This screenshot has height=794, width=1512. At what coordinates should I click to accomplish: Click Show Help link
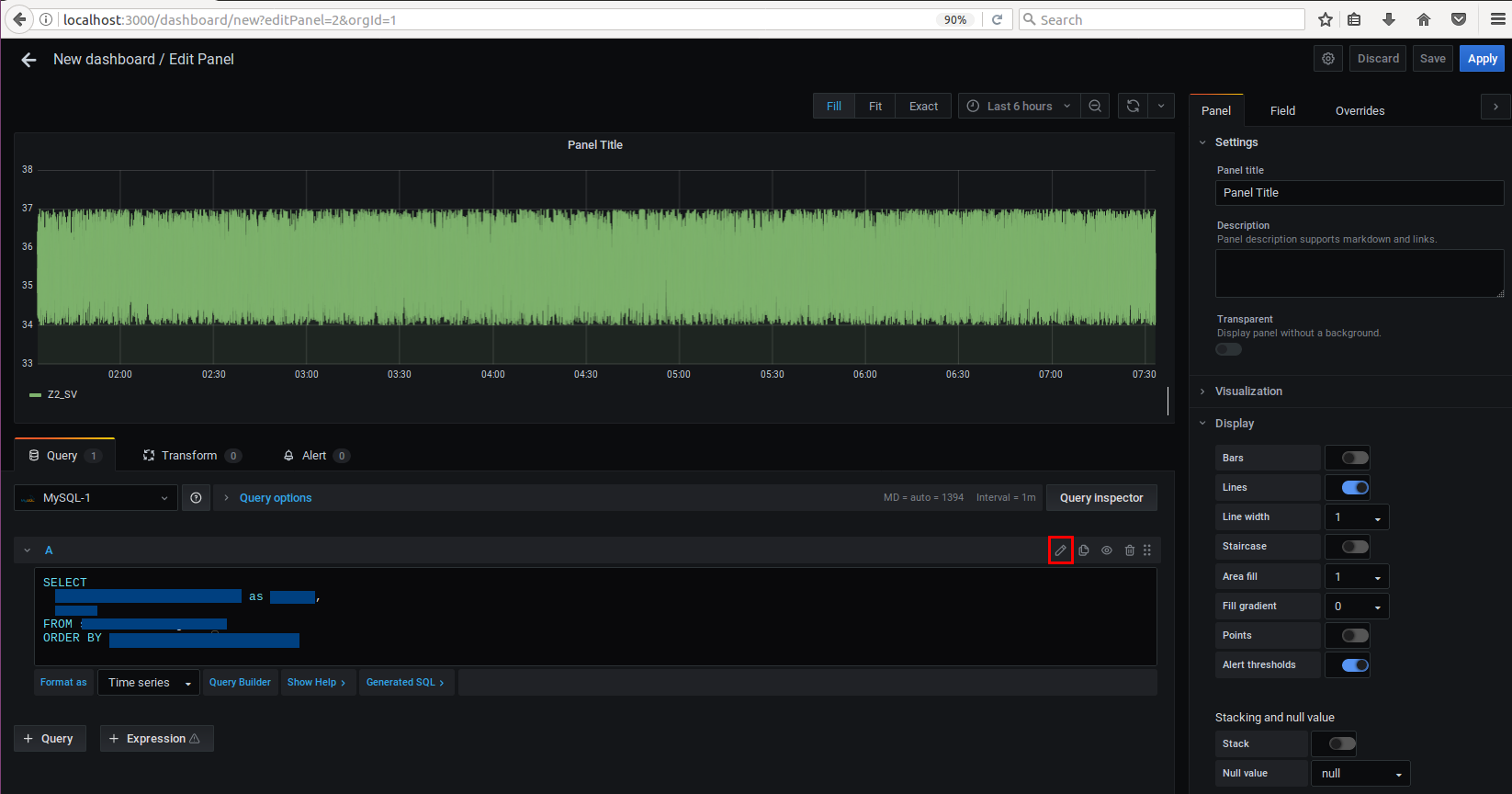[317, 683]
